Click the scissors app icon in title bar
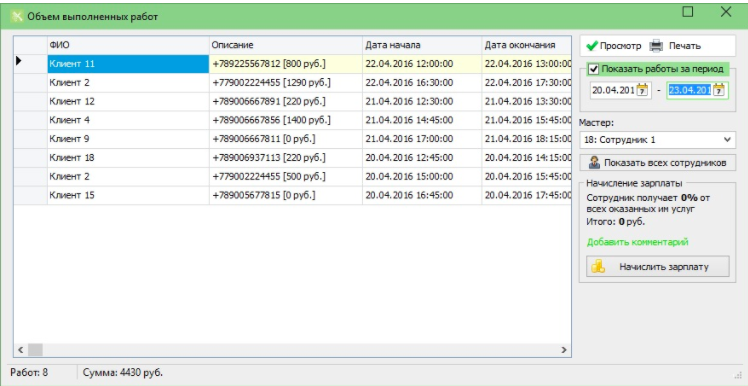The height and width of the screenshot is (386, 748). (17, 16)
